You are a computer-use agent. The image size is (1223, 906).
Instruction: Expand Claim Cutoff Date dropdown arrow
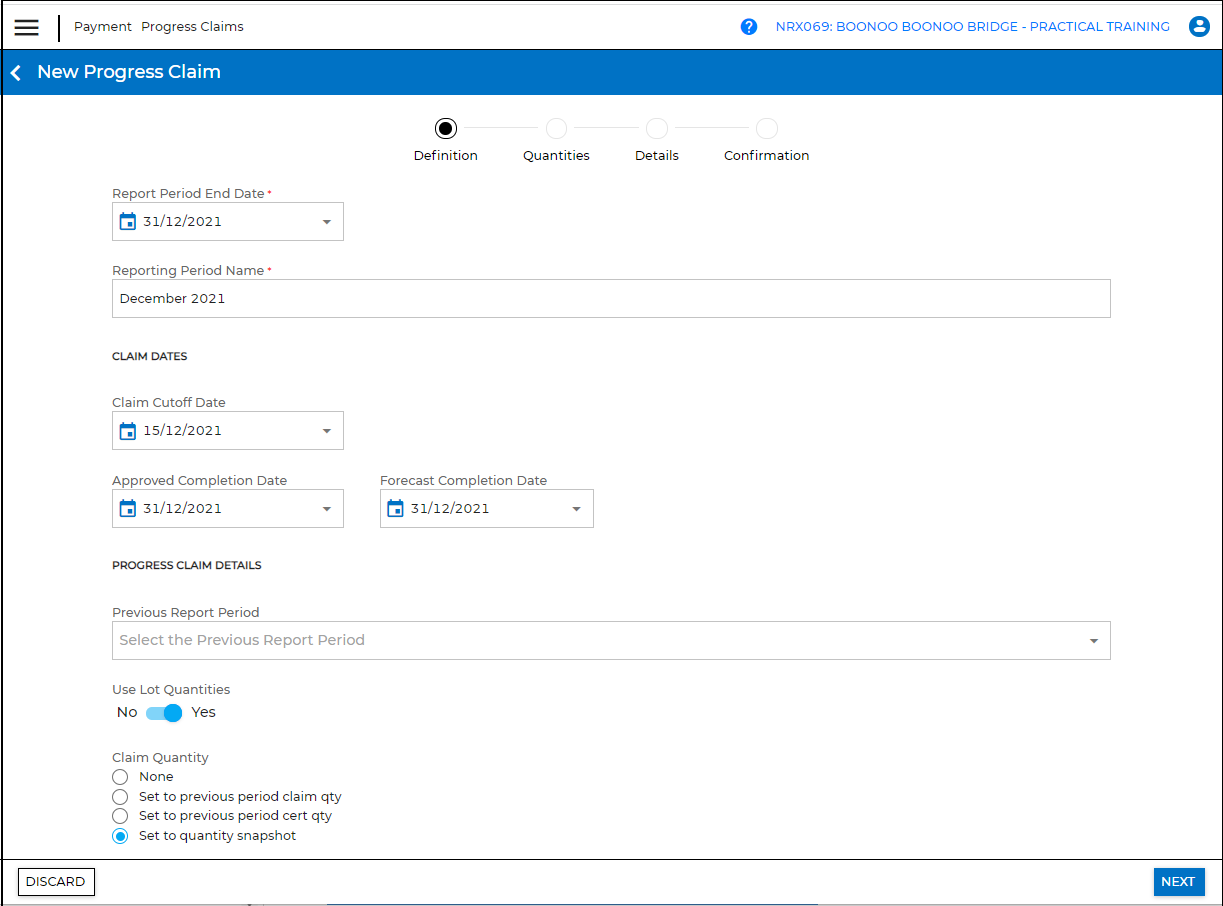(x=326, y=431)
